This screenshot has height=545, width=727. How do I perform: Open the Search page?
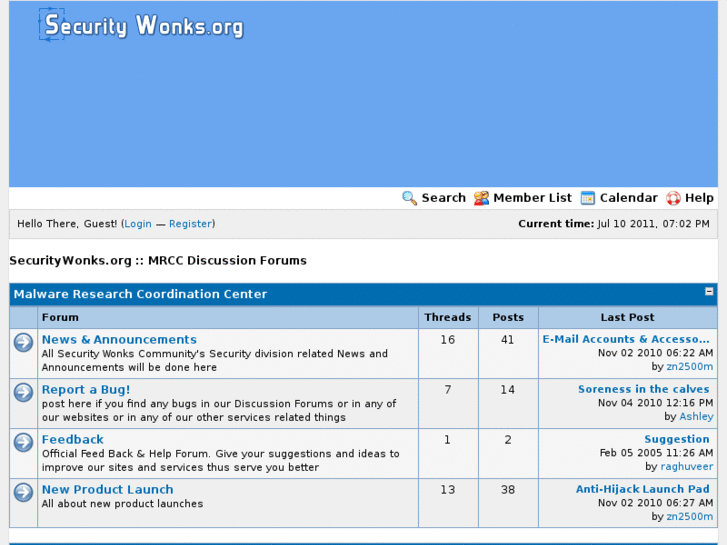443,198
